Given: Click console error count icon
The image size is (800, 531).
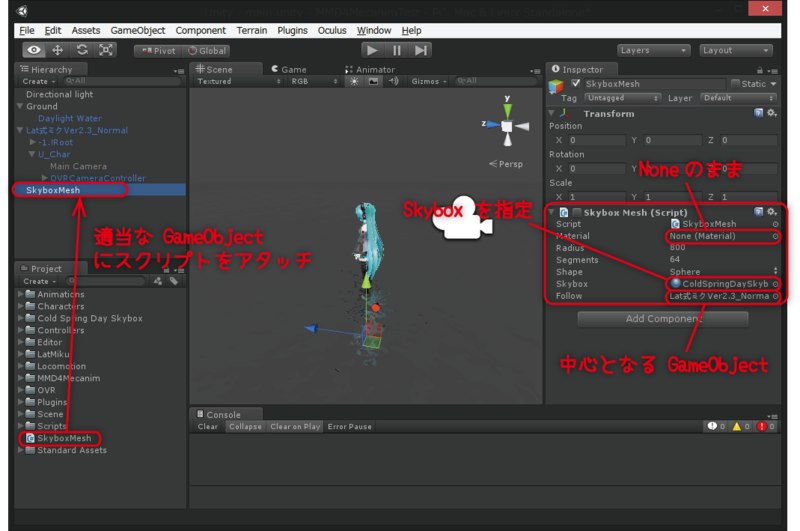Looking at the screenshot, I should tap(766, 426).
